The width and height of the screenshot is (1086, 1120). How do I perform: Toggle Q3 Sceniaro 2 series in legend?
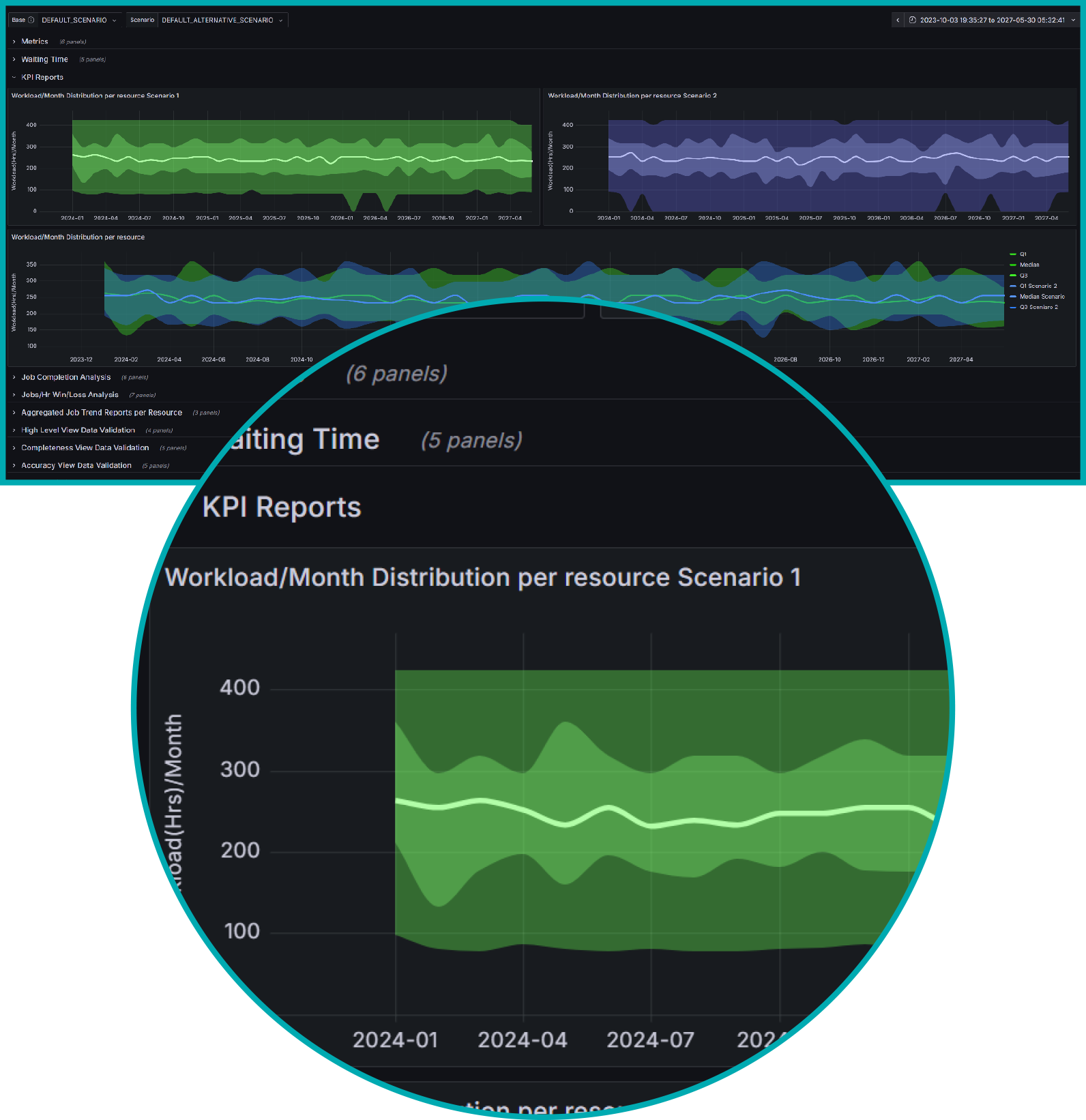point(1039,307)
